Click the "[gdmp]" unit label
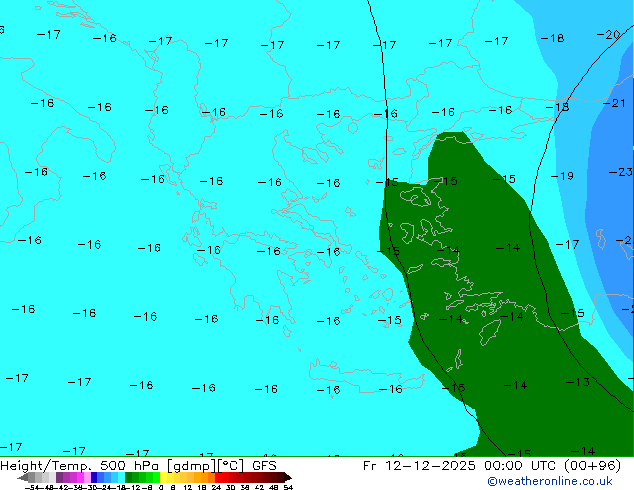This screenshot has width=634, height=490. (x=191, y=466)
